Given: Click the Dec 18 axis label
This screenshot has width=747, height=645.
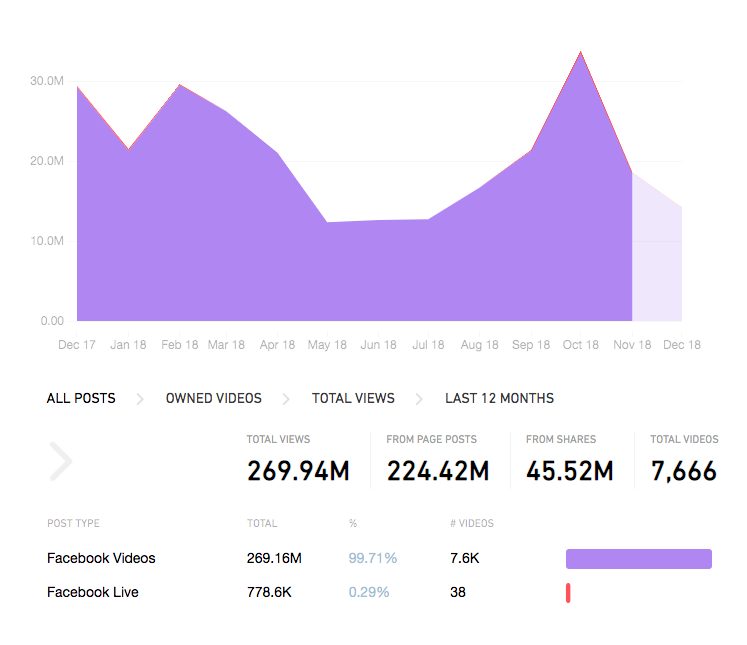Looking at the screenshot, I should point(682,345).
